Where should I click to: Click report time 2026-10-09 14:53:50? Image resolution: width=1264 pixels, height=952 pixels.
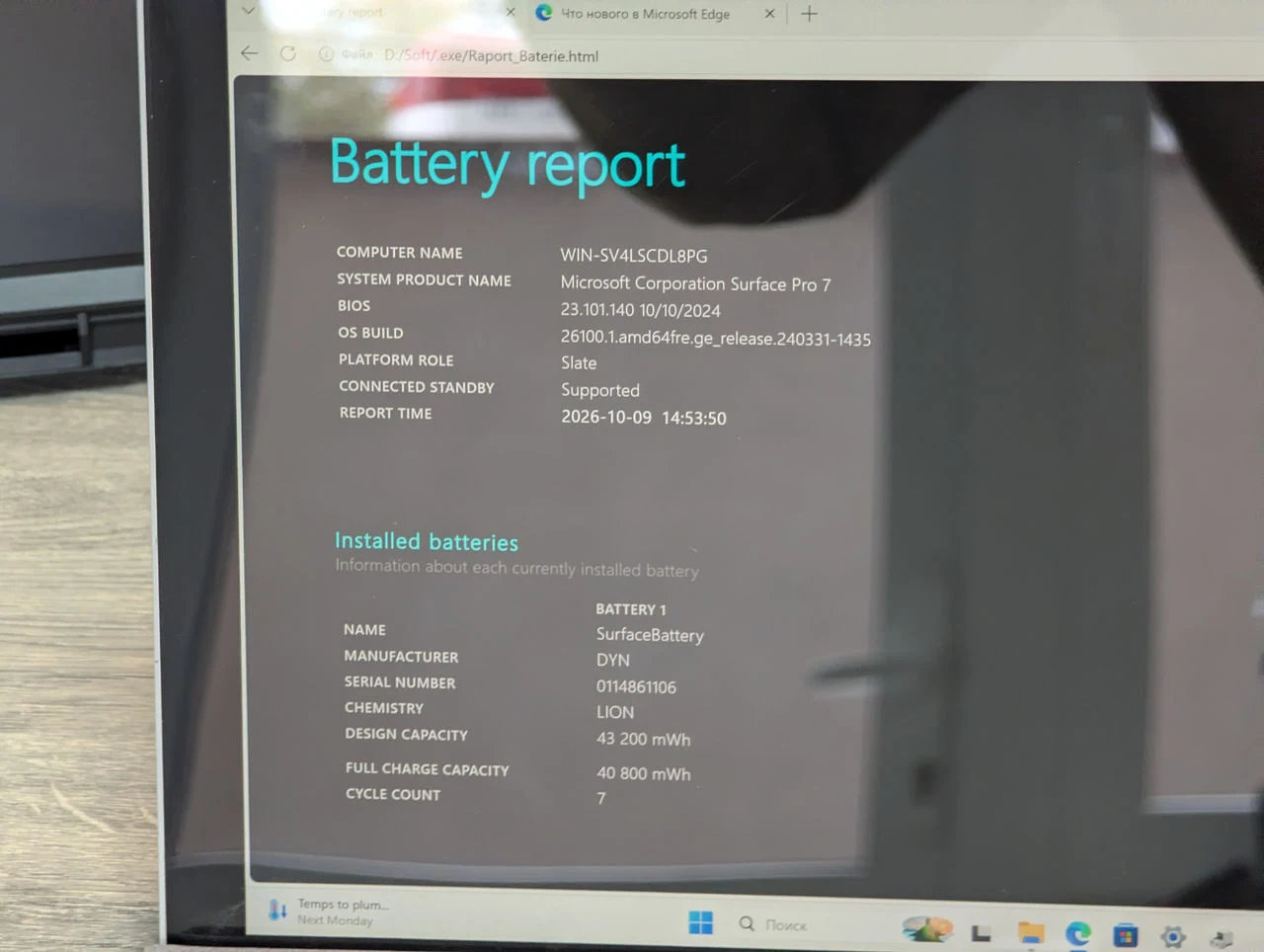click(x=644, y=418)
